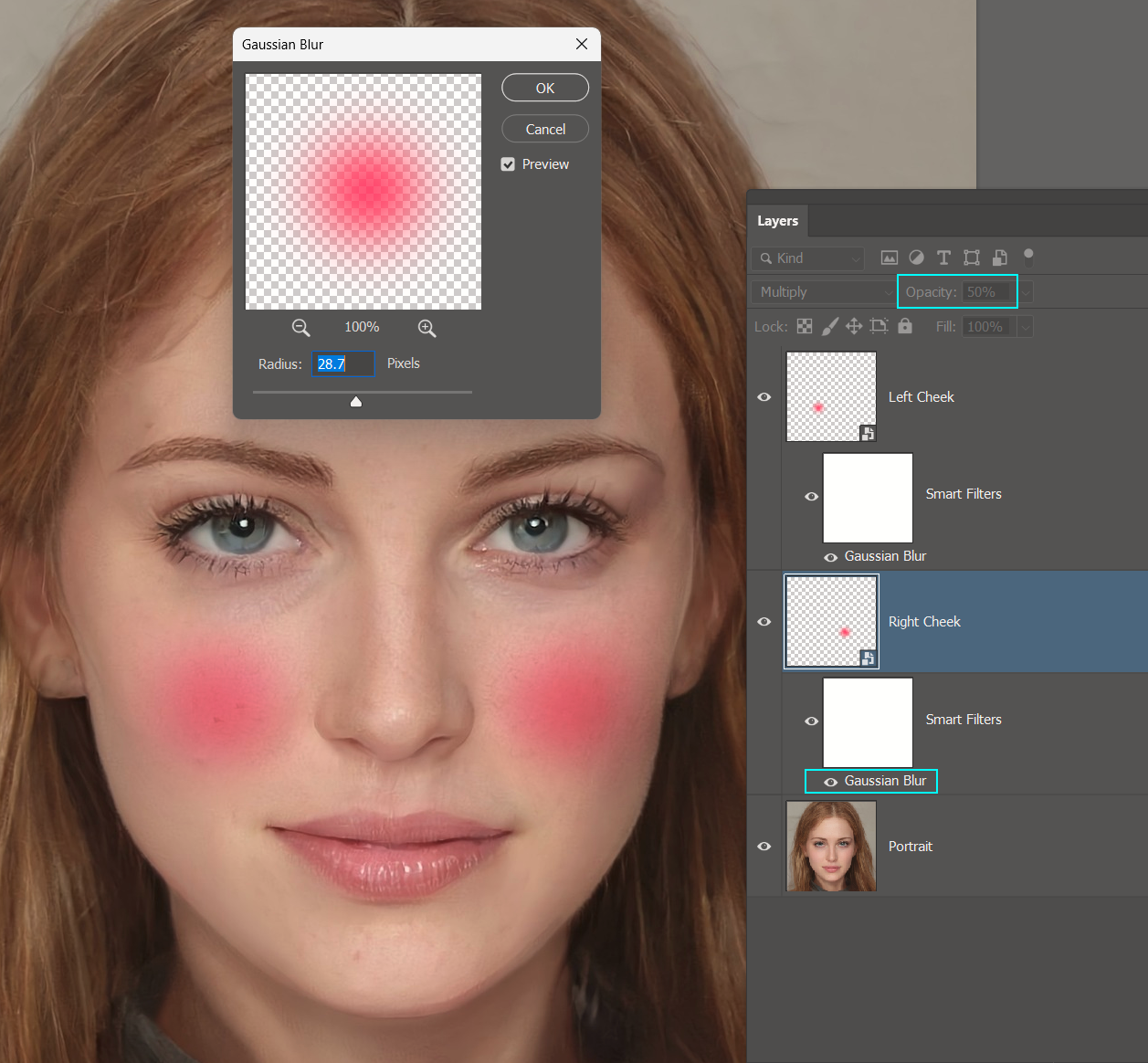Filter layers by adjustment layers
The width and height of the screenshot is (1148, 1063).
coord(917,258)
